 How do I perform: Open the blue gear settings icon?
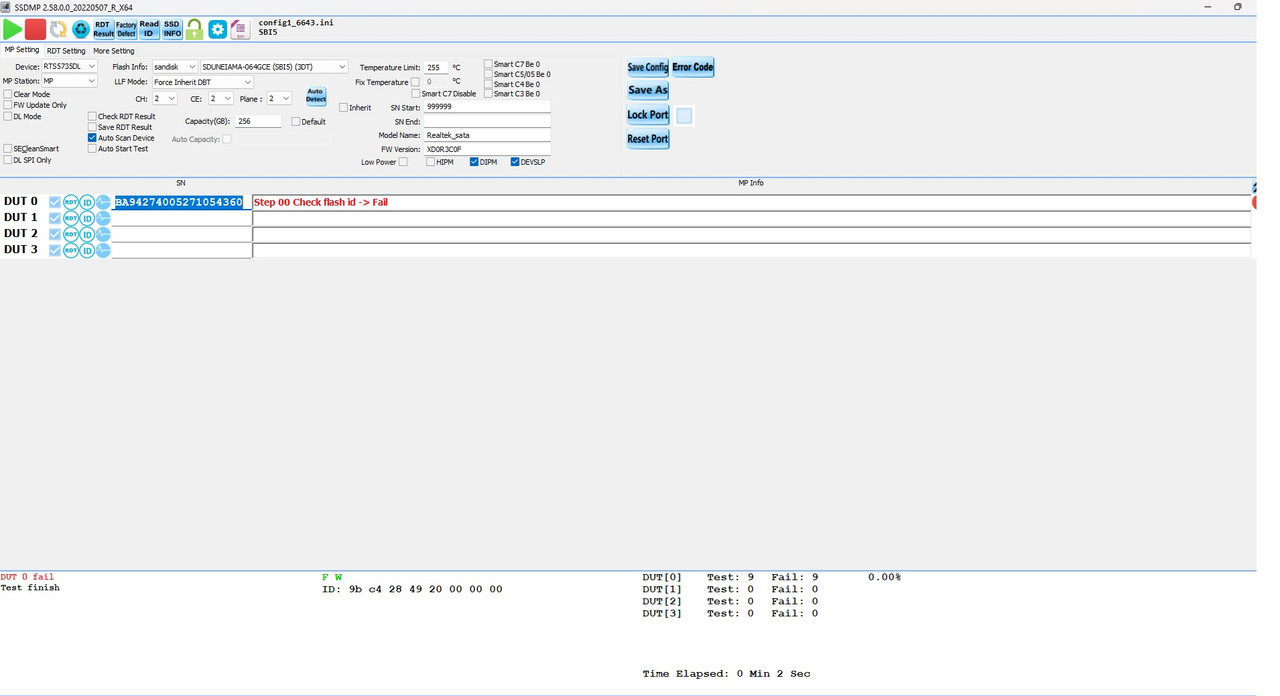pyautogui.click(x=217, y=29)
